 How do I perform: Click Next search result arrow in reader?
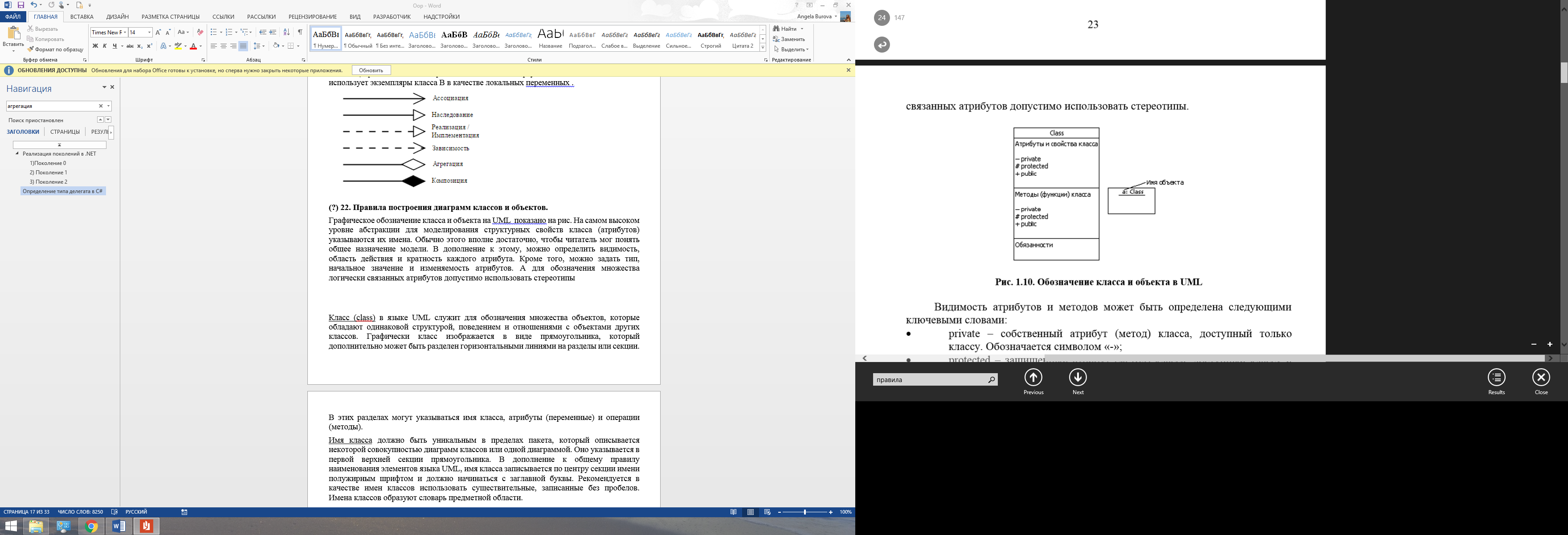pyautogui.click(x=1078, y=378)
